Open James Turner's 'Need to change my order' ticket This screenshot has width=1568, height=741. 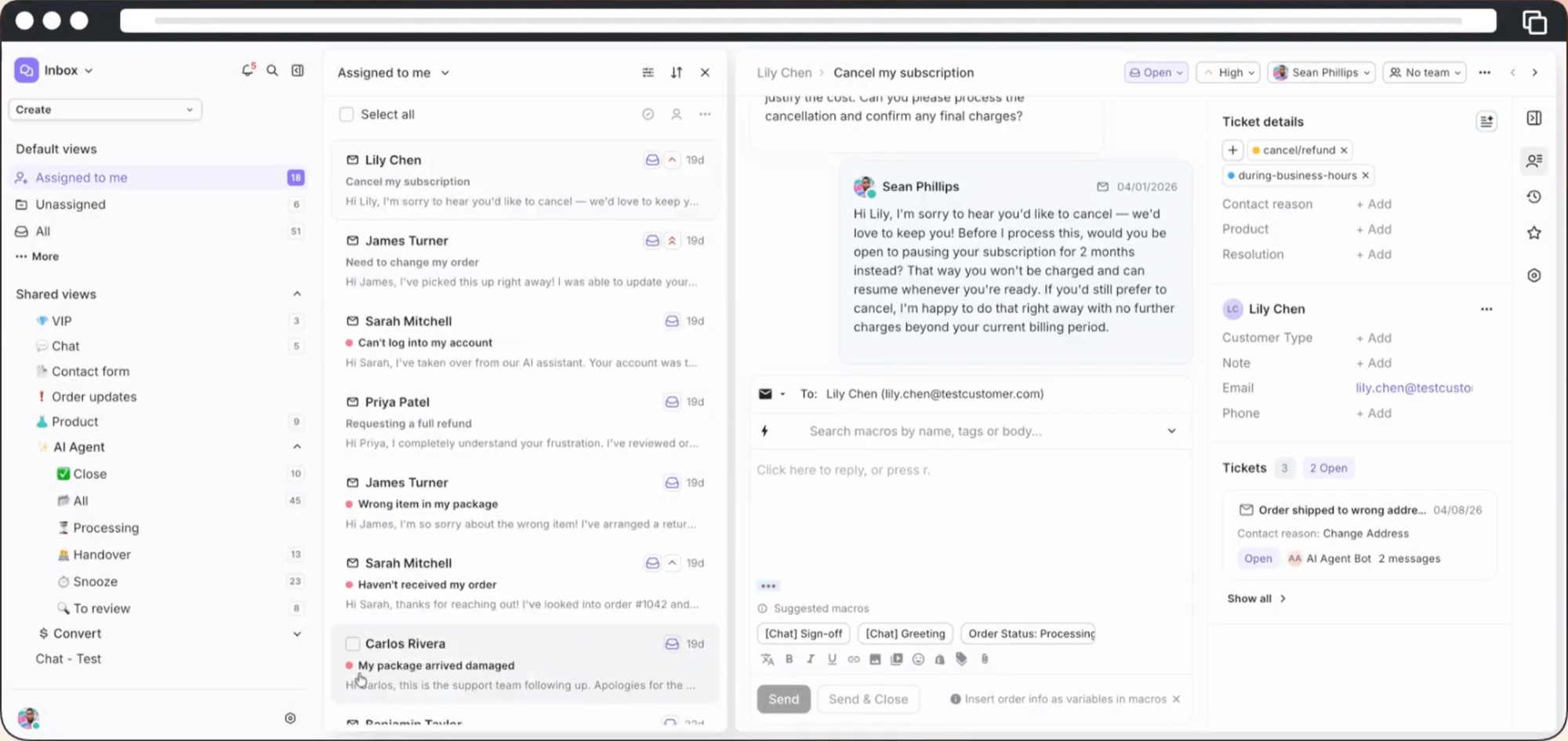(524, 261)
